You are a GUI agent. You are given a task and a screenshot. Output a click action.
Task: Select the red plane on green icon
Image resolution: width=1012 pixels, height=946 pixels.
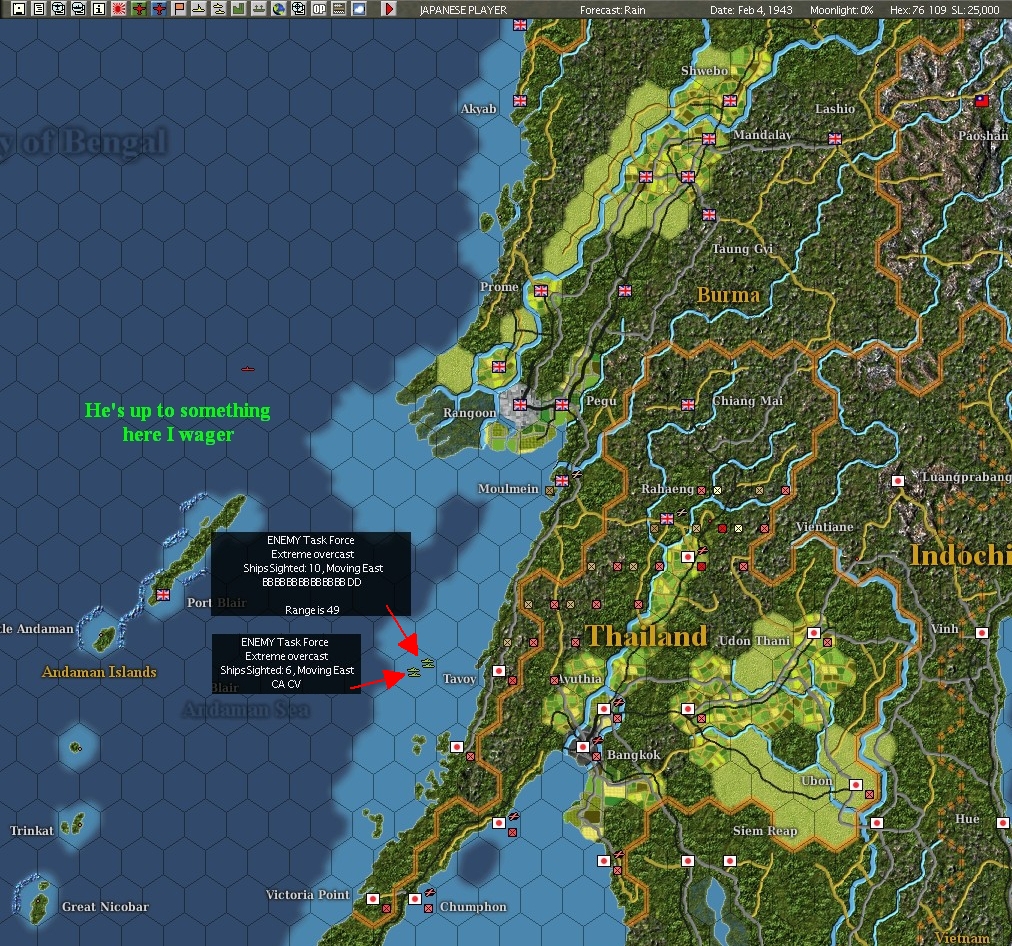click(x=139, y=8)
